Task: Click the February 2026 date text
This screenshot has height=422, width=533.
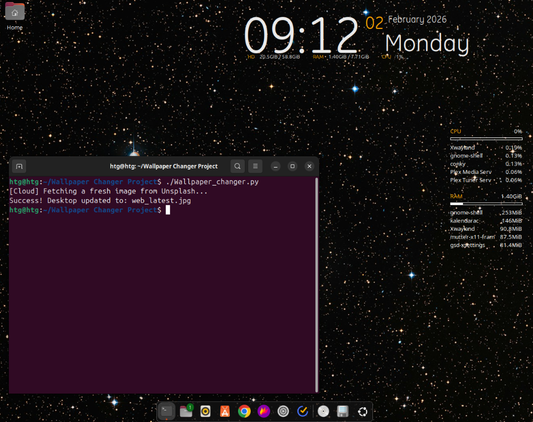Action: pos(417,20)
